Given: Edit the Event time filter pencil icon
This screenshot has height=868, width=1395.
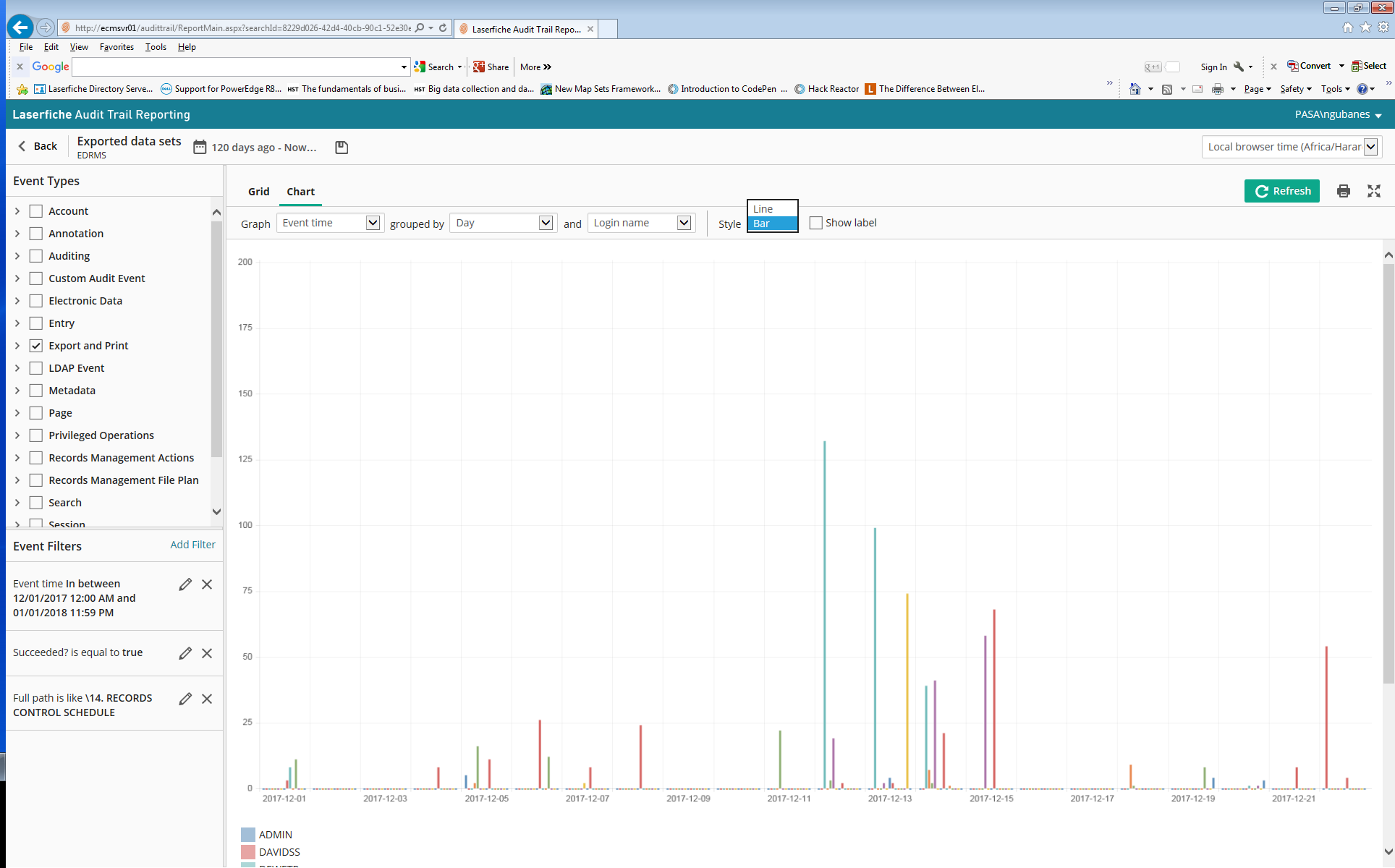Looking at the screenshot, I should point(185,584).
